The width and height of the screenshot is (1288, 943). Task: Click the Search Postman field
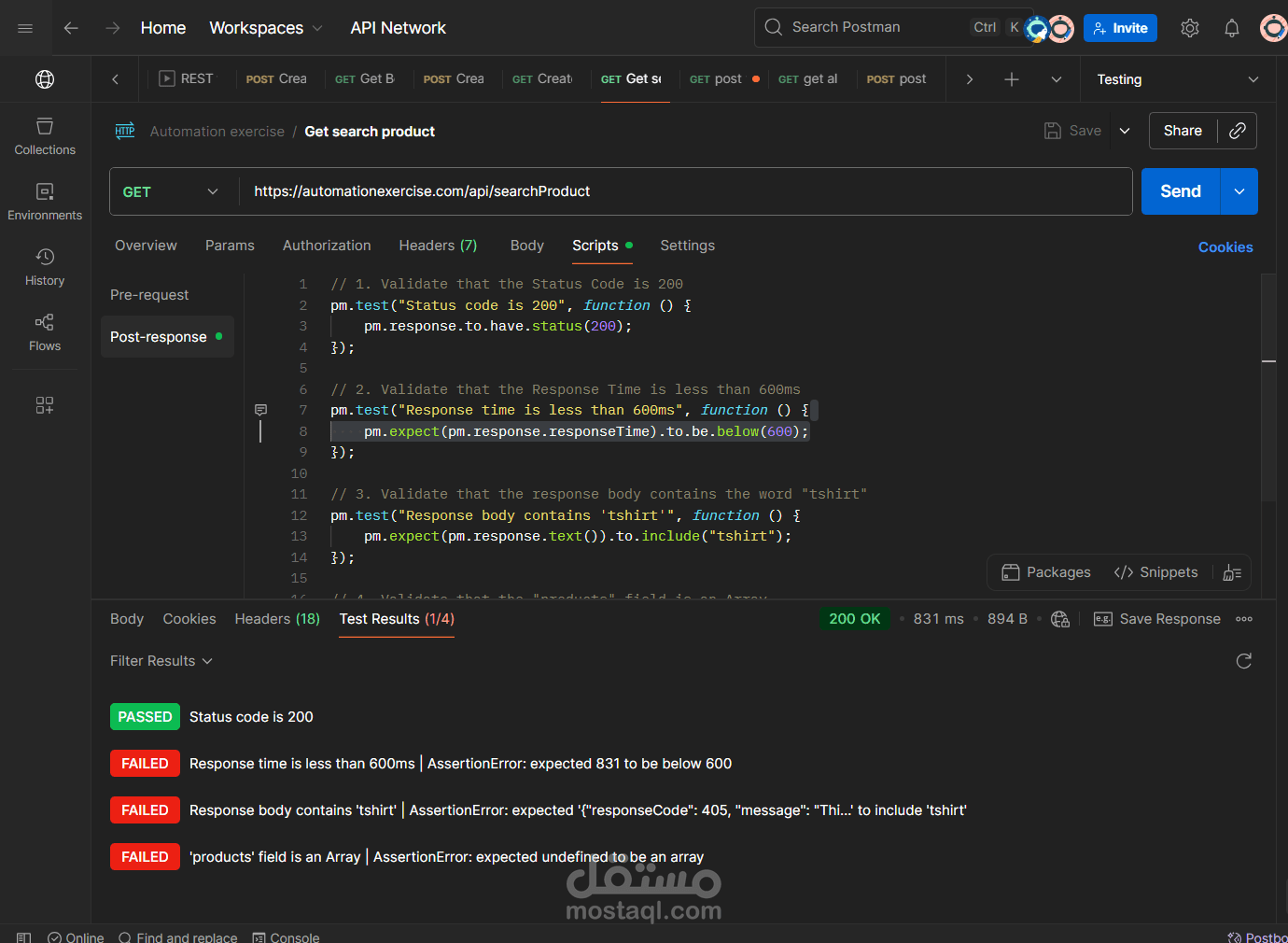(893, 27)
